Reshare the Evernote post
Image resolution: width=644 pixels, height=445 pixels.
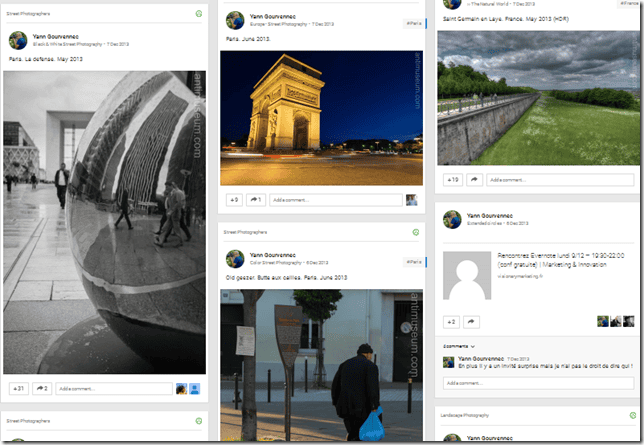click(471, 322)
